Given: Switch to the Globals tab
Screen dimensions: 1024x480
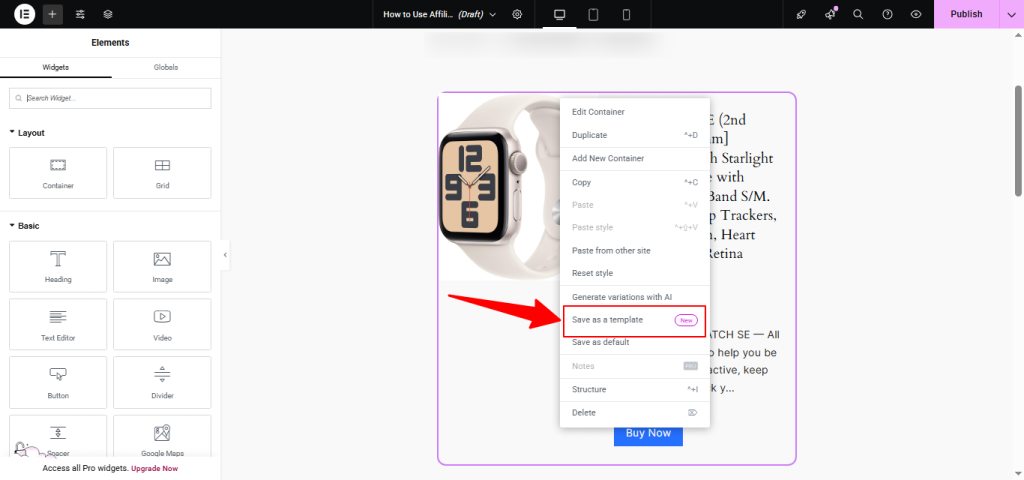Looking at the screenshot, I should (x=166, y=67).
